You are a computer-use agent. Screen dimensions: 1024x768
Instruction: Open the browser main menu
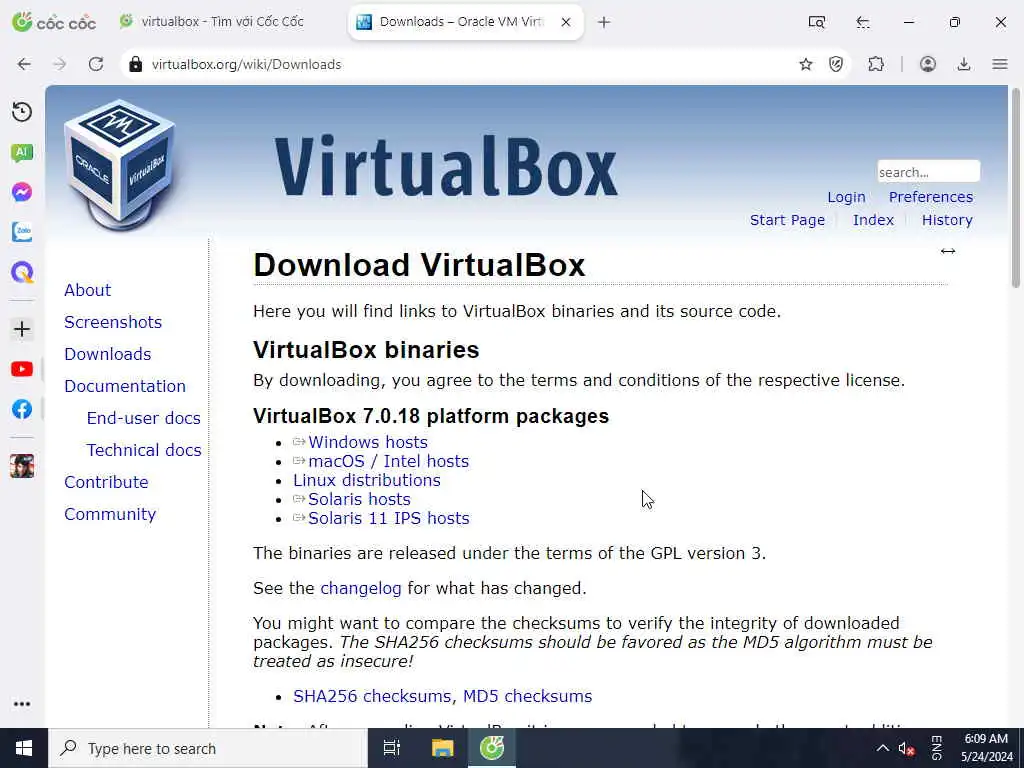coord(1000,64)
